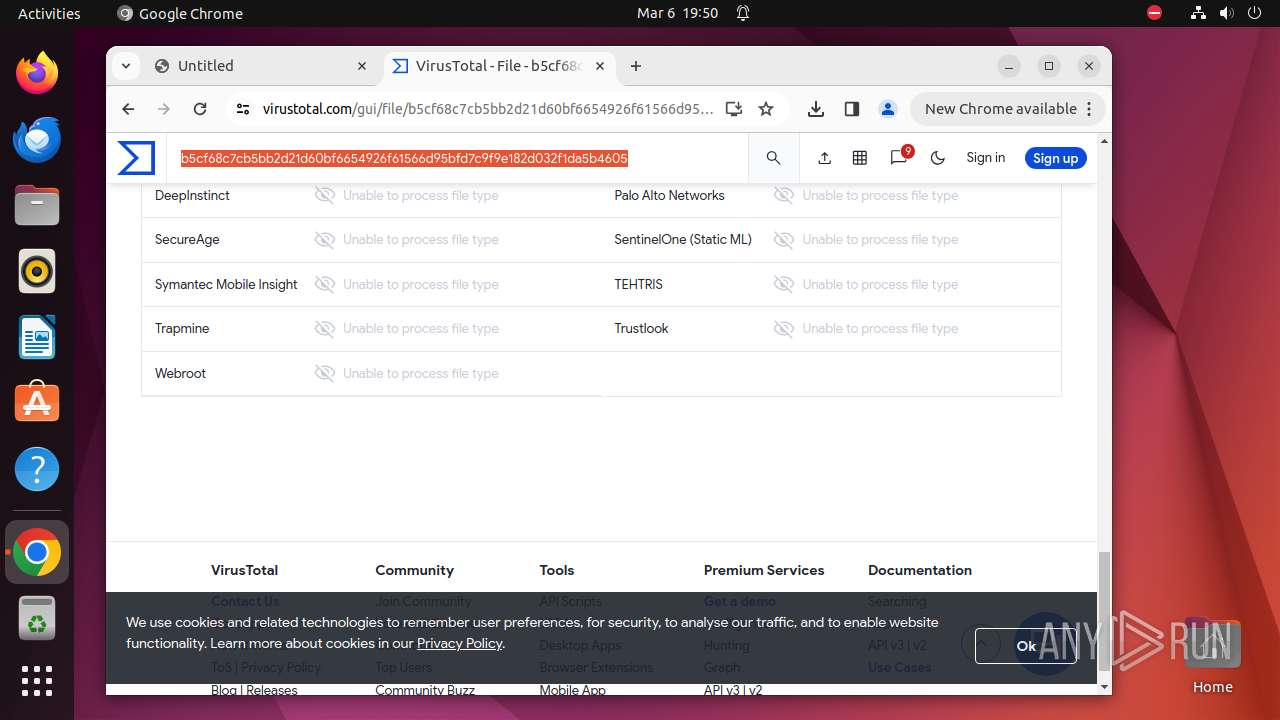This screenshot has height=720, width=1280.
Task: Open the notifications icon with badge 9
Action: point(900,156)
